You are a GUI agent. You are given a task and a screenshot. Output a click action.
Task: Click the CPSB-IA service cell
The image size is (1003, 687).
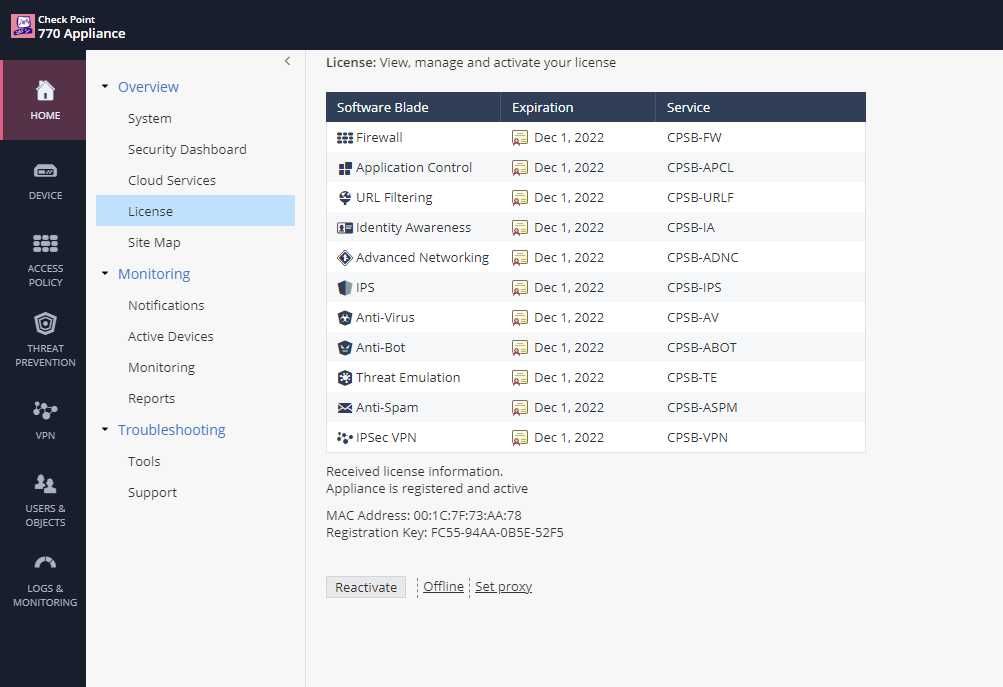click(x=691, y=228)
